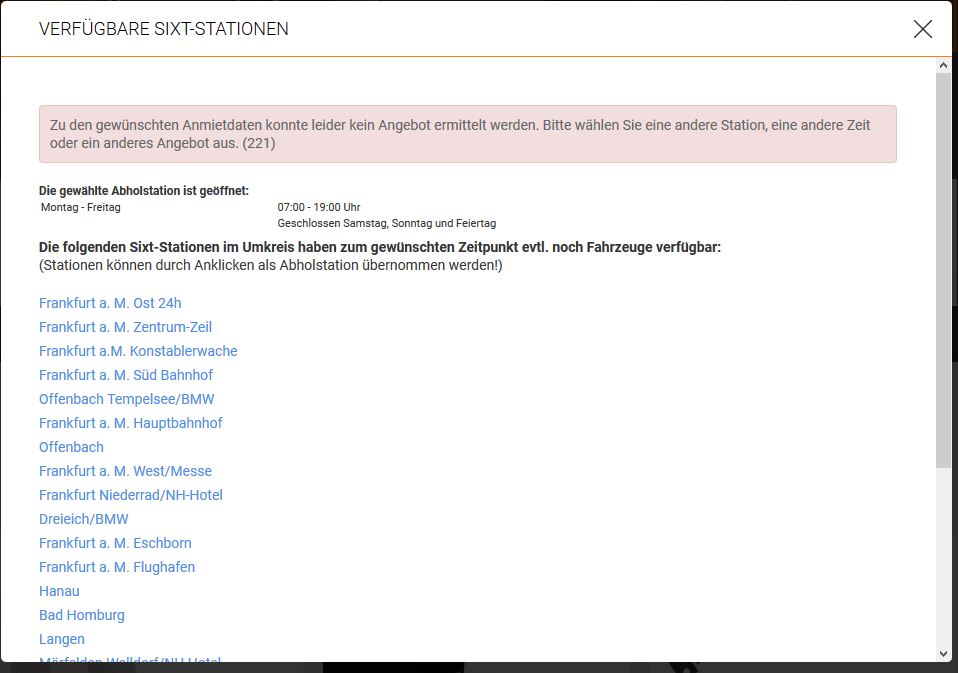Choose Frankfurt a.M. Konstablerwache as pickup station
Image resolution: width=958 pixels, height=673 pixels.
pos(138,351)
